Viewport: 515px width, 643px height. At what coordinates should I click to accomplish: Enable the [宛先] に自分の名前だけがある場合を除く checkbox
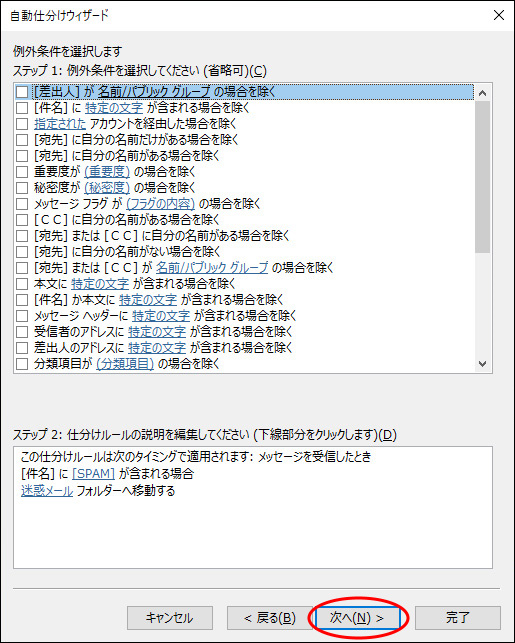pyautogui.click(x=22, y=140)
